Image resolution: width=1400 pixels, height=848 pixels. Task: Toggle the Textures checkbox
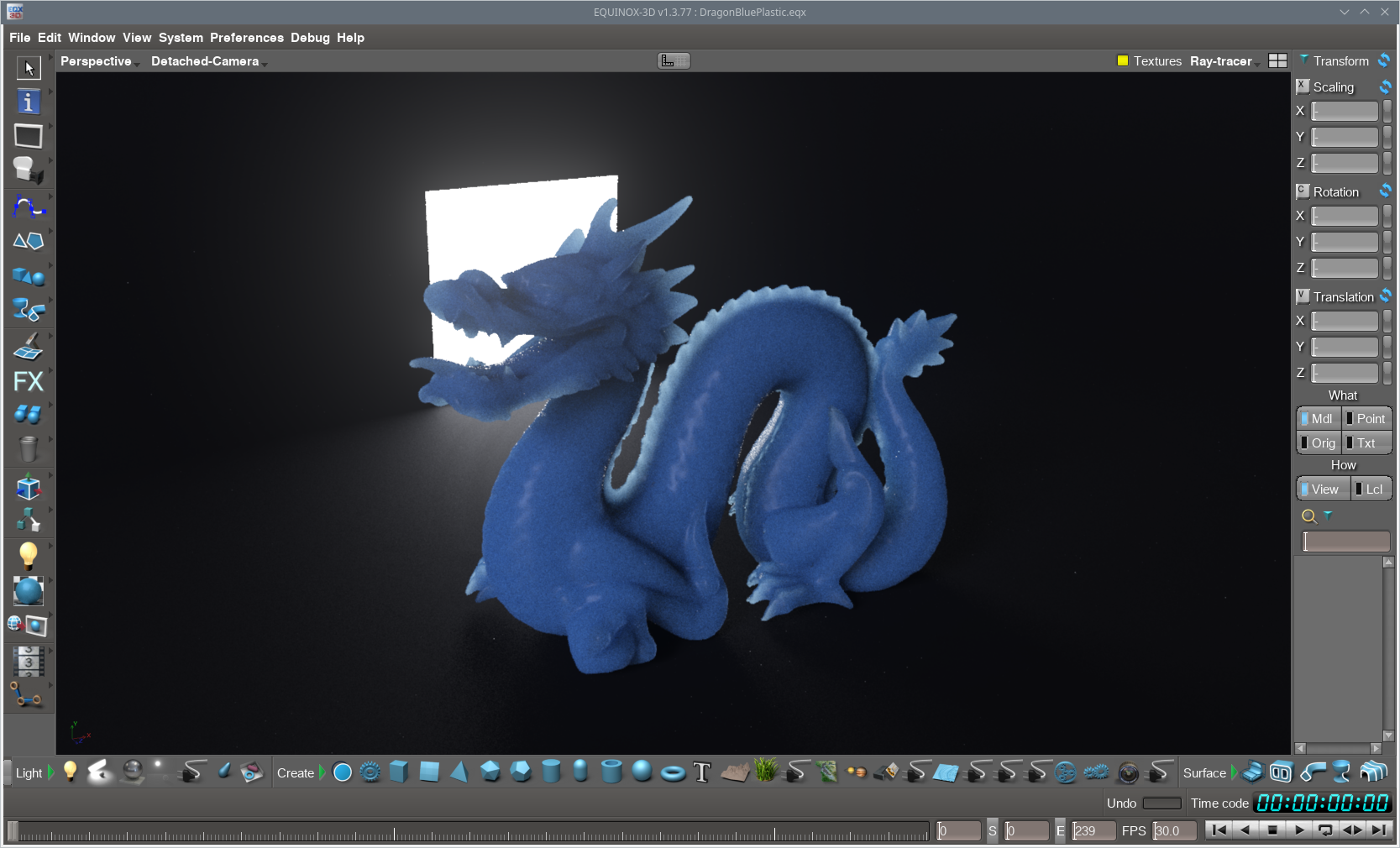1123,61
